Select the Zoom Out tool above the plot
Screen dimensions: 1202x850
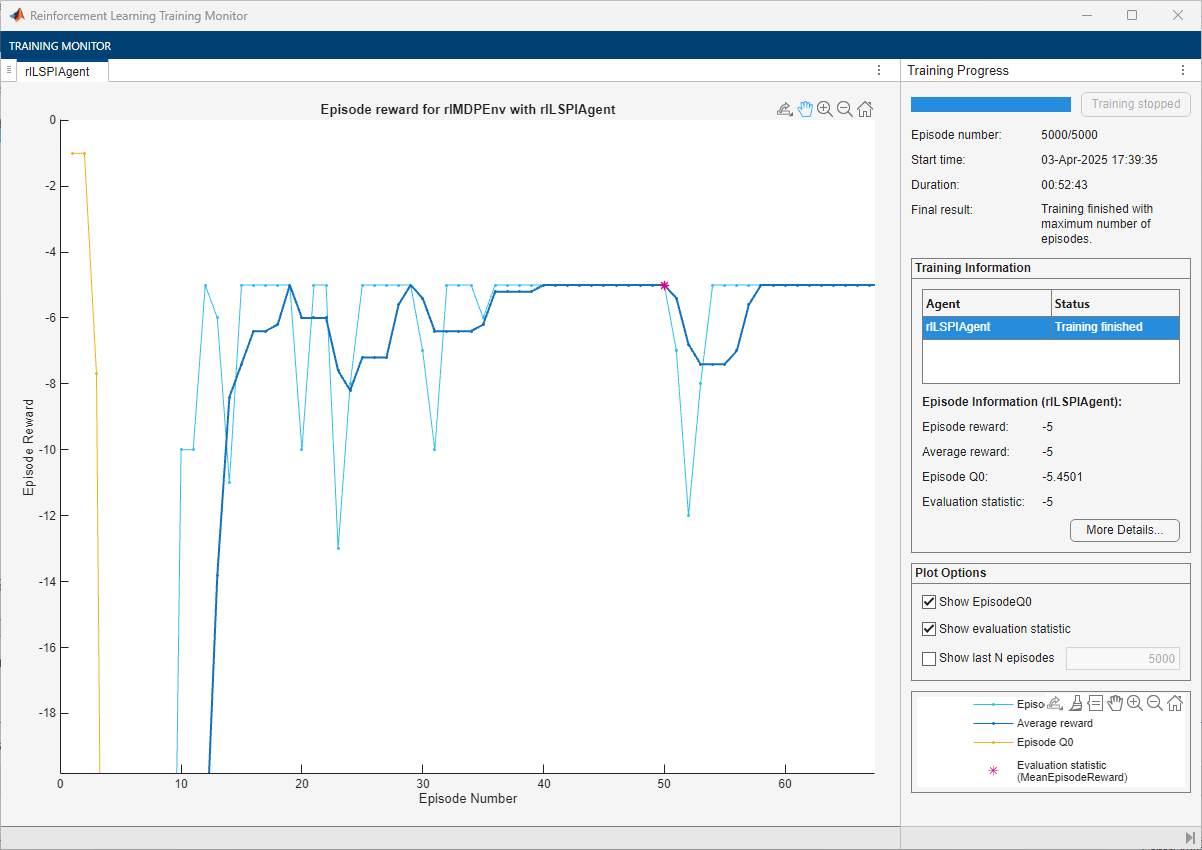845,109
